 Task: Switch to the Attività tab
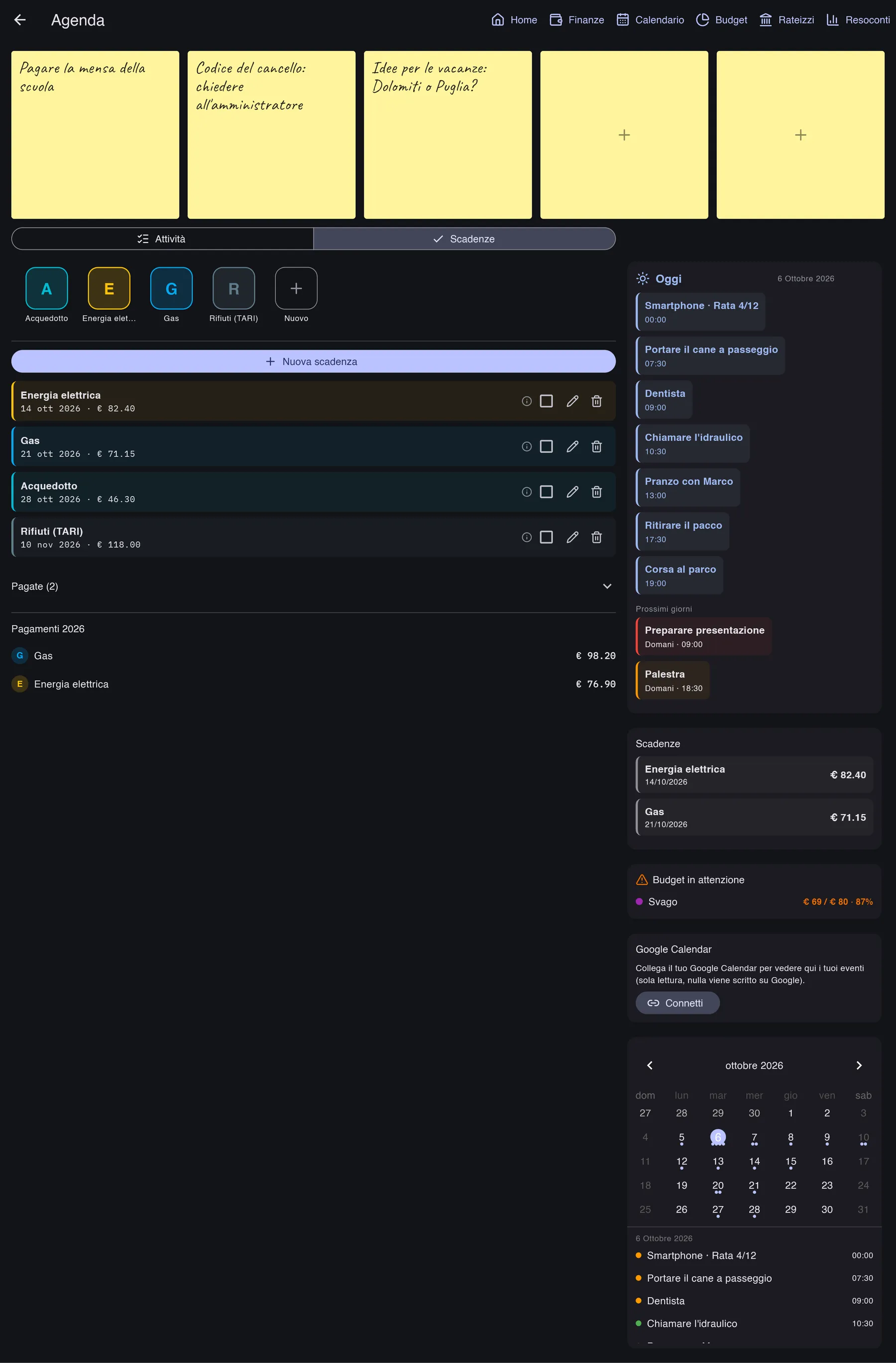pos(163,239)
